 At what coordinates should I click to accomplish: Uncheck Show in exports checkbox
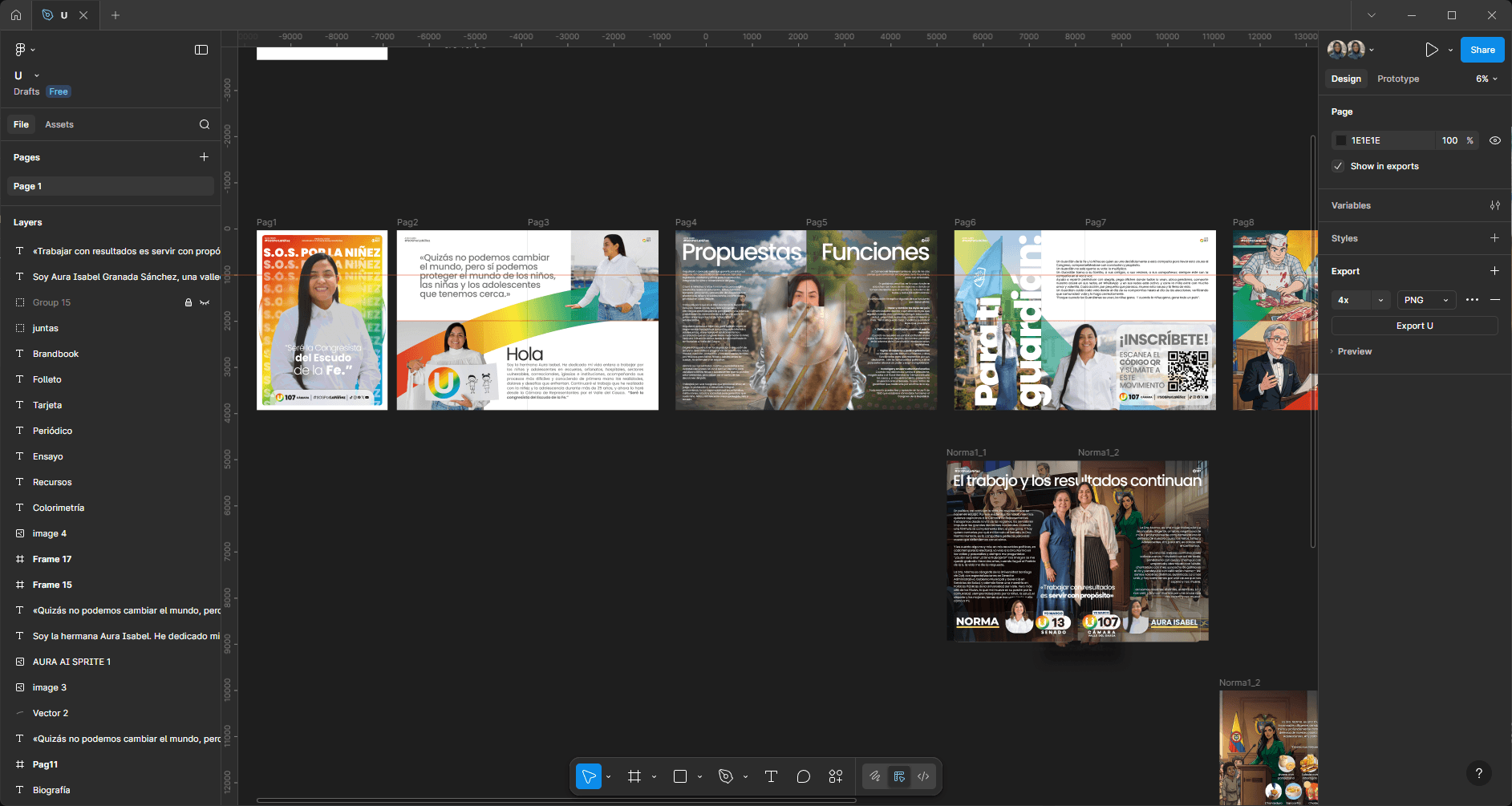pyautogui.click(x=1338, y=166)
